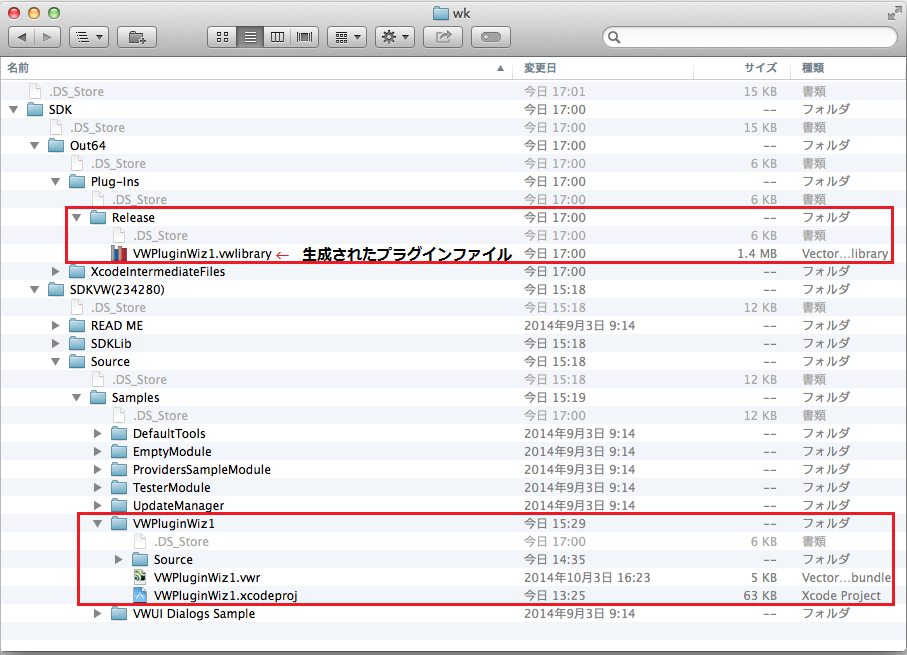
Task: Click the Xcode Project kind label
Action: (x=841, y=596)
